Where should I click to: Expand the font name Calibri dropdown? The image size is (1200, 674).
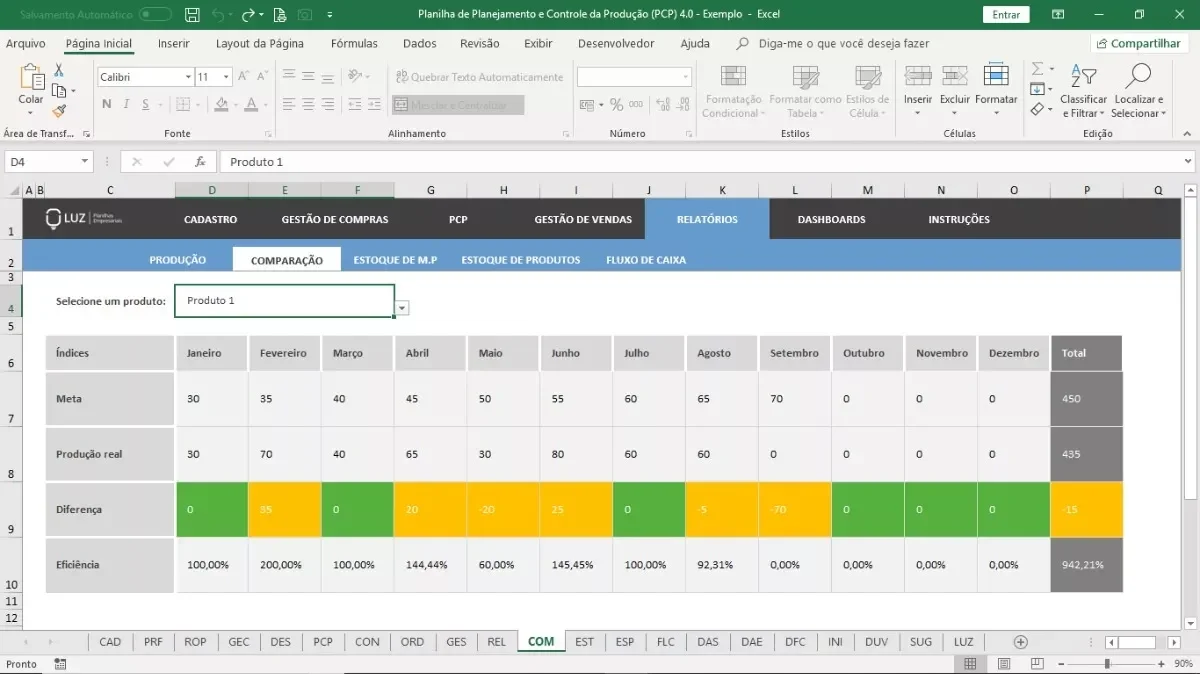tap(188, 77)
